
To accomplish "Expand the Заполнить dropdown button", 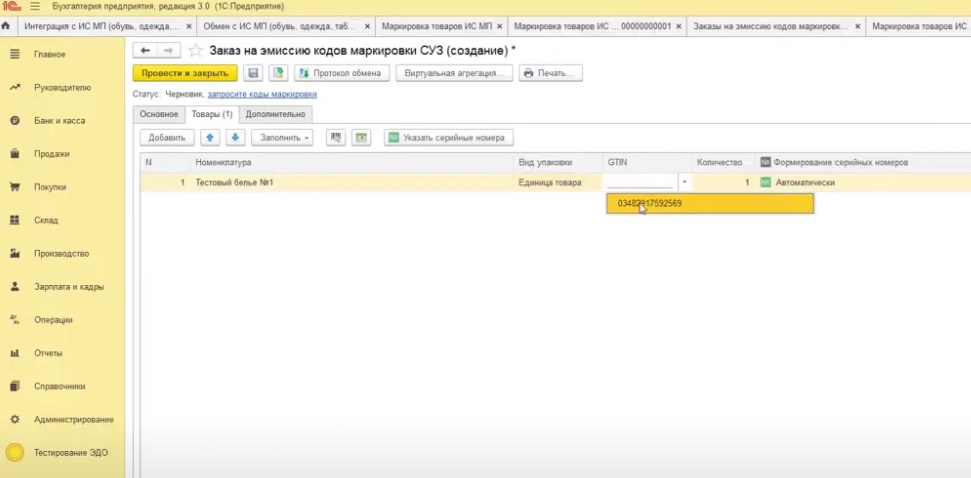I will coord(282,137).
